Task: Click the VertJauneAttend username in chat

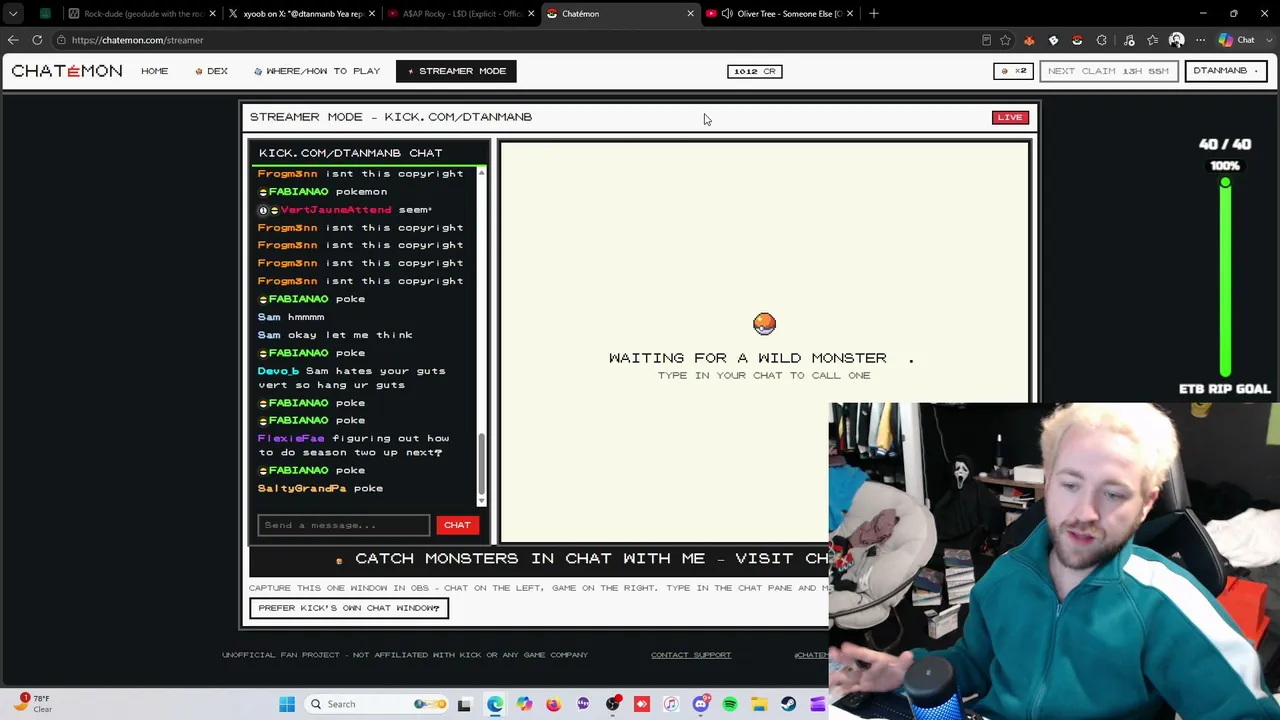Action: pos(335,210)
